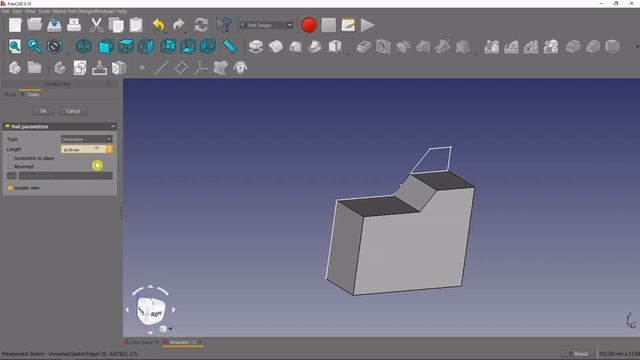Image resolution: width=640 pixels, height=360 pixels.
Task: Click the Fit all zoom icon
Action: (15, 47)
